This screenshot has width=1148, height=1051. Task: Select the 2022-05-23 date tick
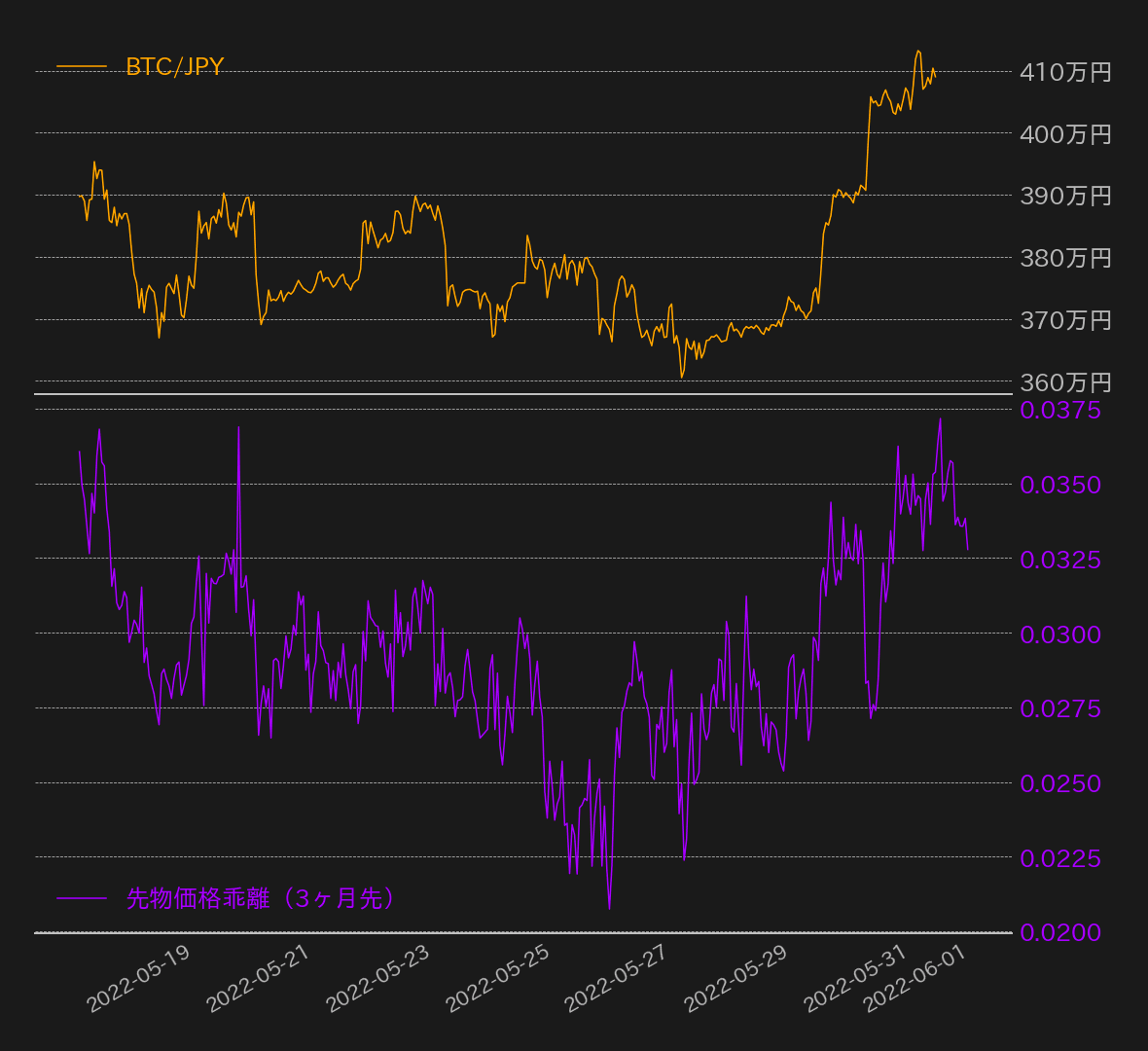(x=378, y=978)
